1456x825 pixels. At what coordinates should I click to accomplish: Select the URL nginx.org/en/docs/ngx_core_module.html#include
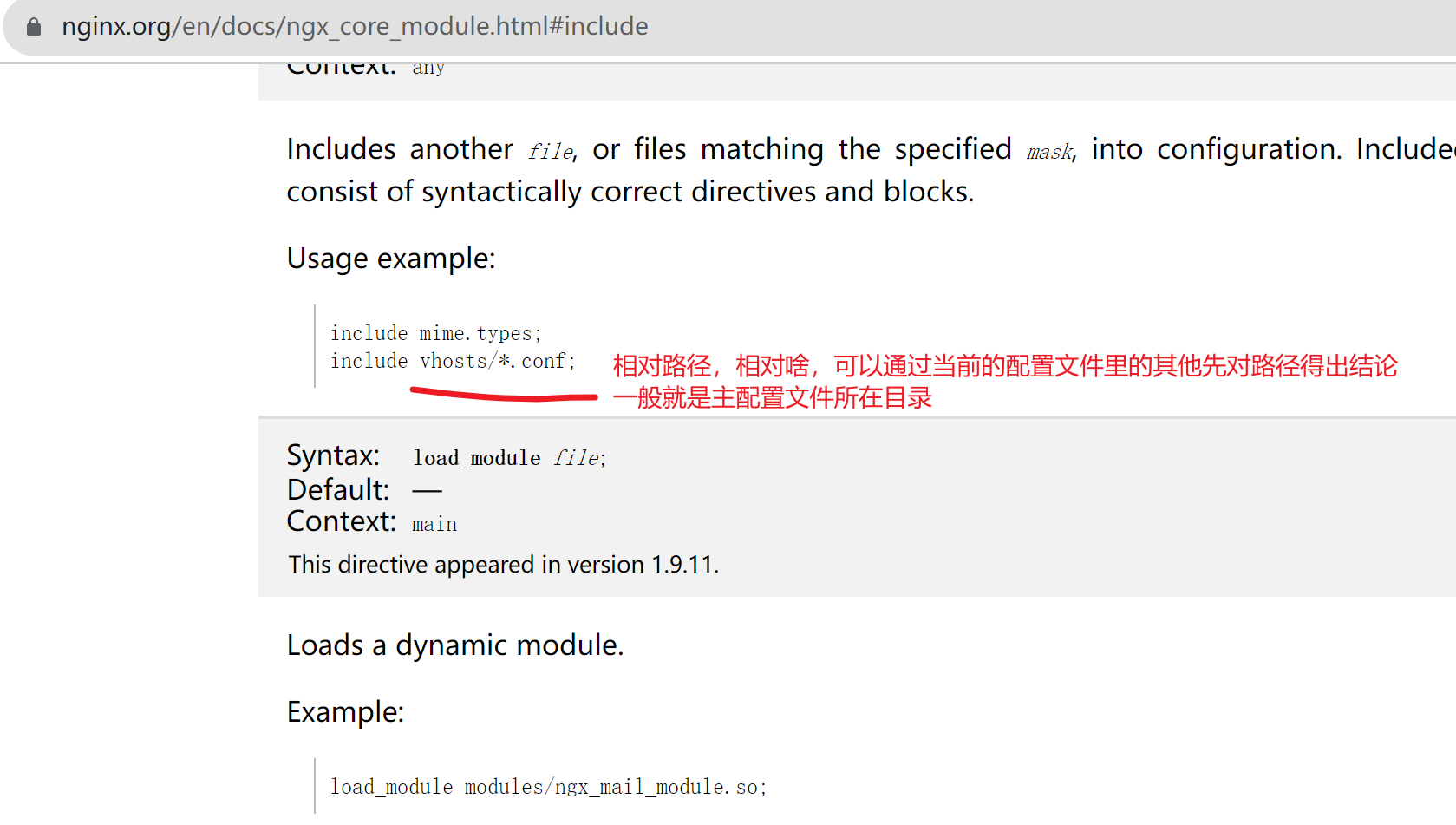[354, 26]
